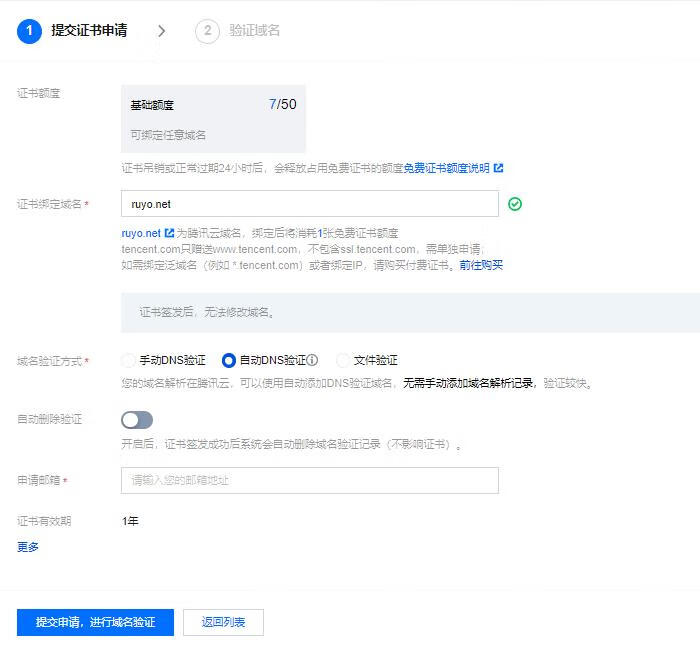Click the arrow chevron between the steps

click(161, 31)
